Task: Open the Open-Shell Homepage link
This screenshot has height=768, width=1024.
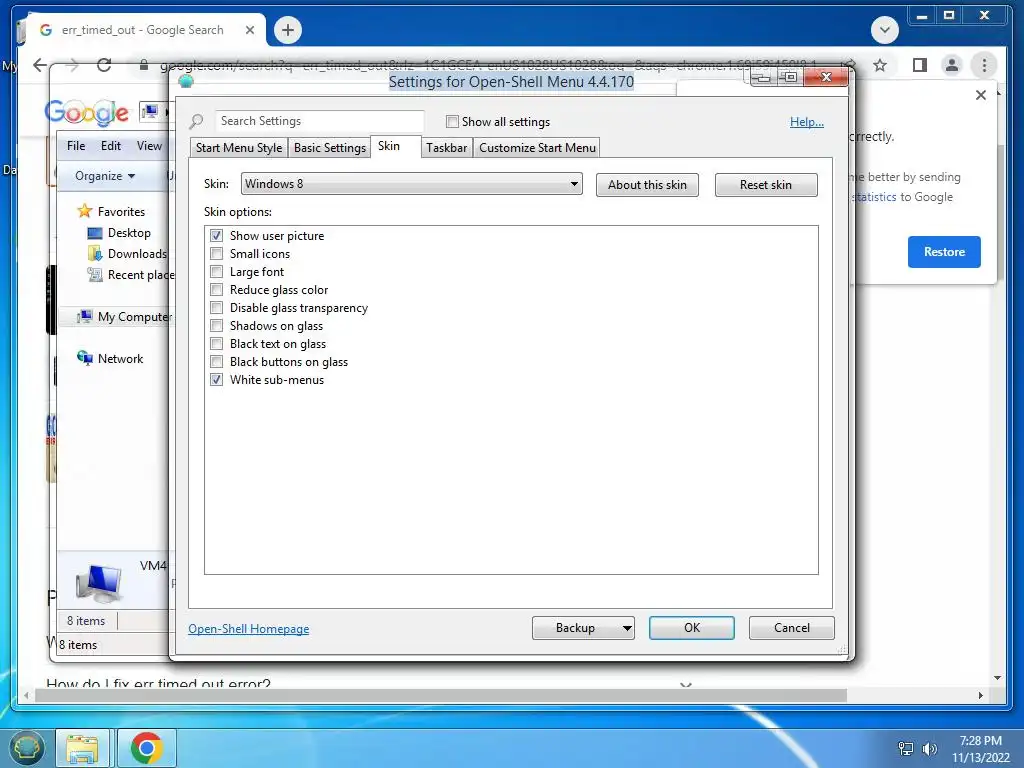Action: click(249, 629)
